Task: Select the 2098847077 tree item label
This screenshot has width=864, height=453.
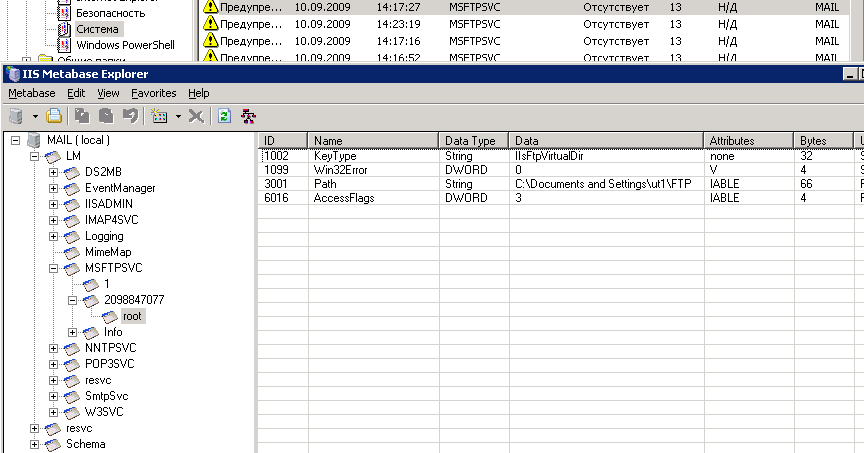Action: 134,300
